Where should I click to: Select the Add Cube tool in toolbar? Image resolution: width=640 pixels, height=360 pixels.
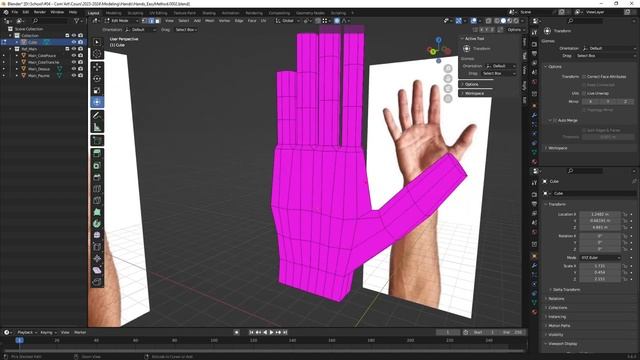click(97, 141)
